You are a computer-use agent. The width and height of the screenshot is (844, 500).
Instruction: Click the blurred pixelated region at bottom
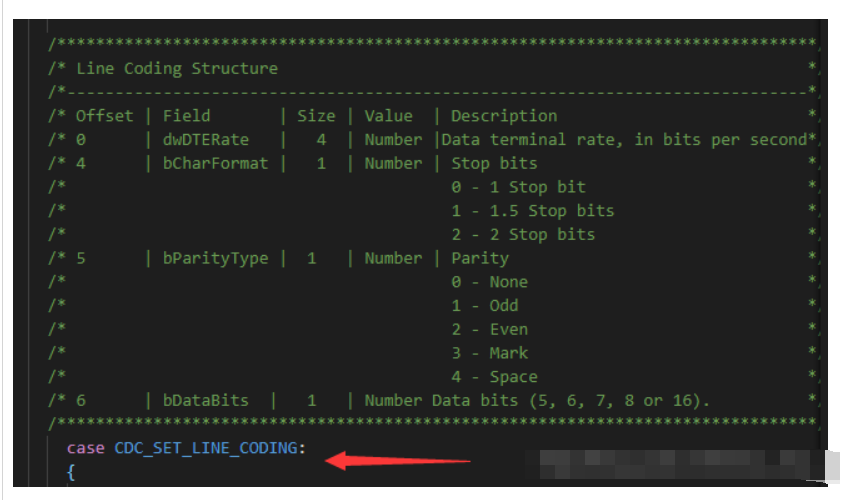coord(683,464)
